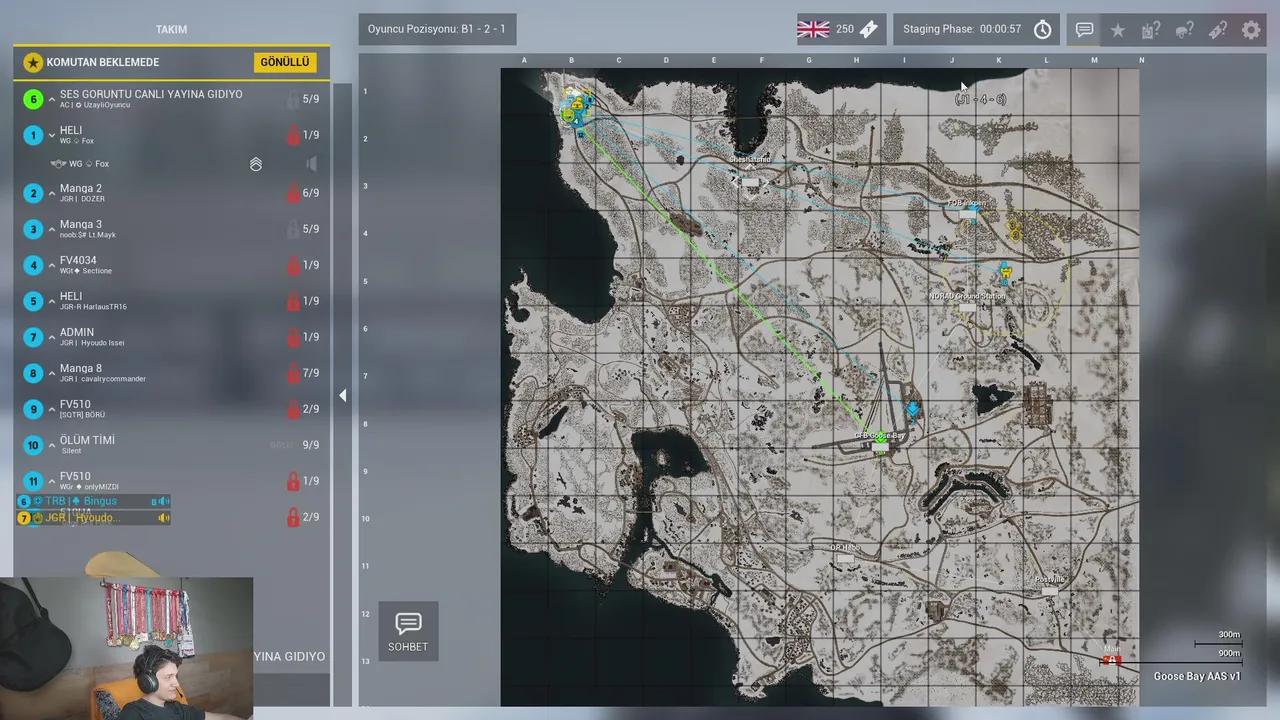The width and height of the screenshot is (1280, 720).
Task: Click the green squad 6 number badge
Action: pyautogui.click(x=33, y=99)
